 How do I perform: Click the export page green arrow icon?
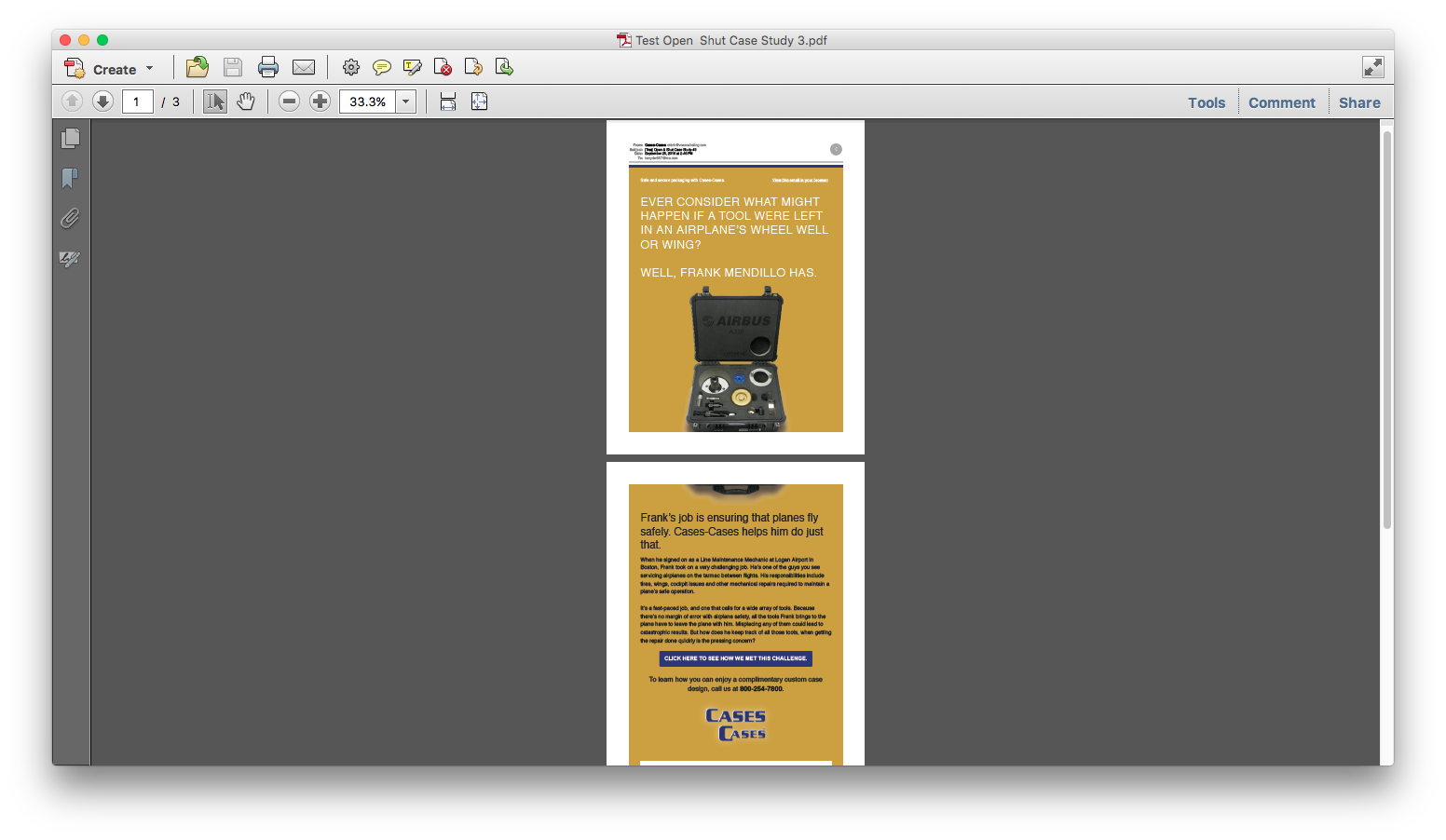pyautogui.click(x=504, y=67)
